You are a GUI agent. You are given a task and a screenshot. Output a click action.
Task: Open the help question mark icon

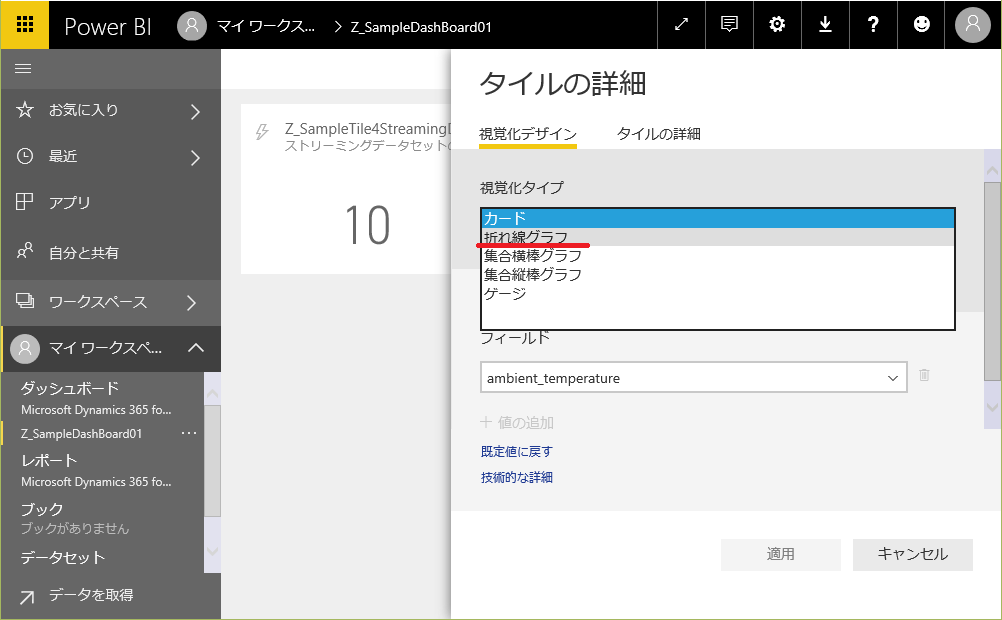point(873,24)
